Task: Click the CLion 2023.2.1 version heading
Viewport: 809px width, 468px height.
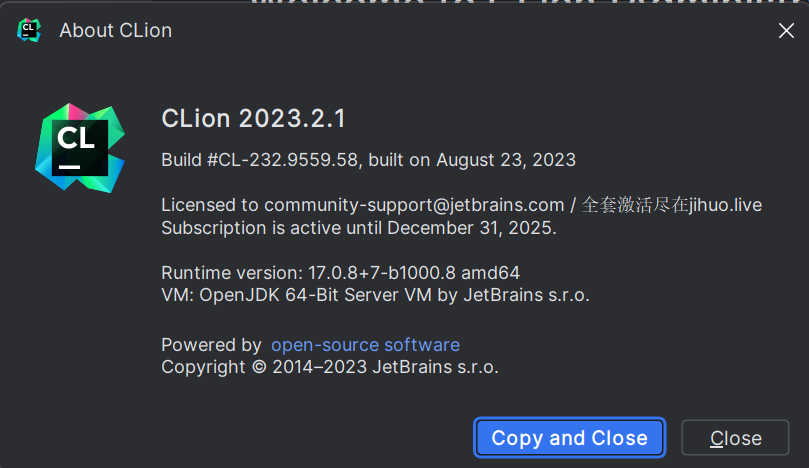Action: tap(253, 119)
